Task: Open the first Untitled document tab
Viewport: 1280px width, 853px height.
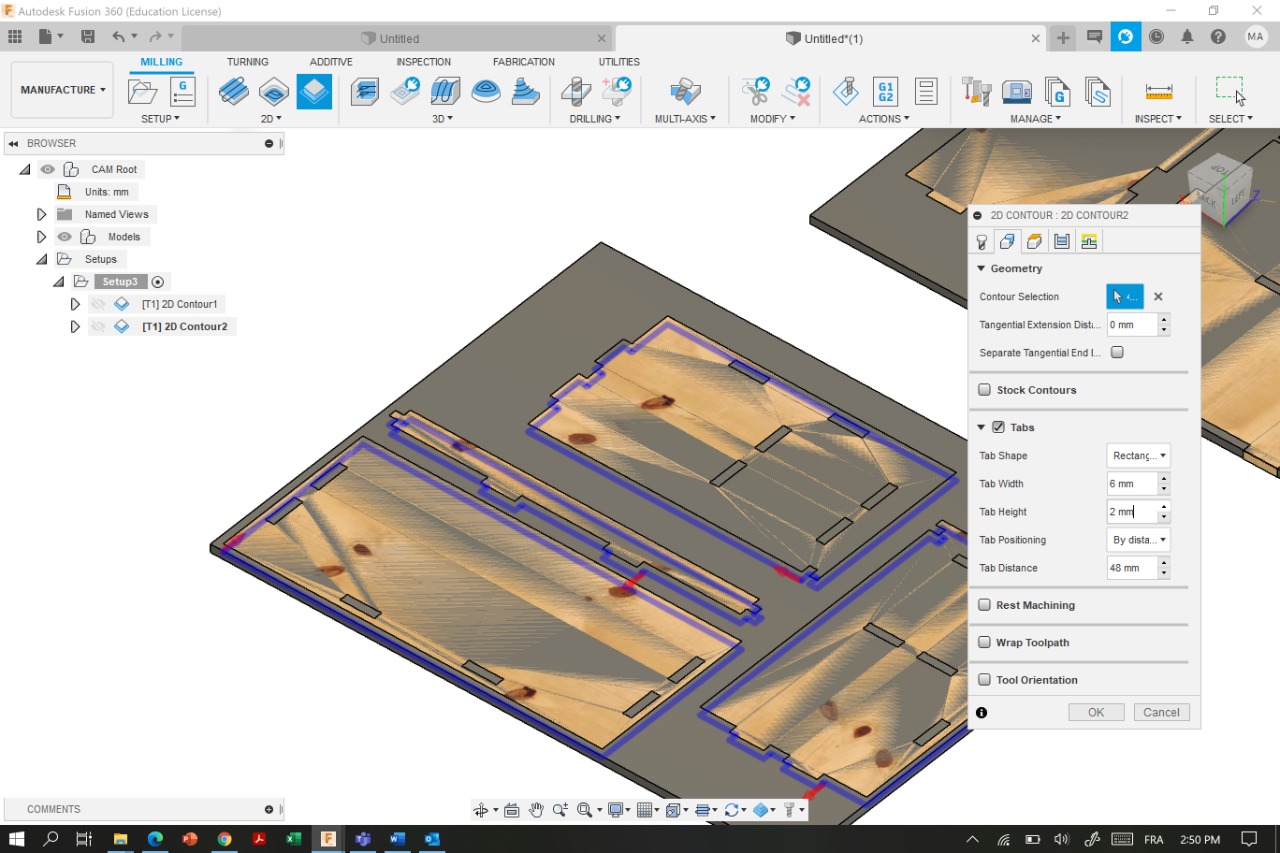Action: pyautogui.click(x=399, y=38)
